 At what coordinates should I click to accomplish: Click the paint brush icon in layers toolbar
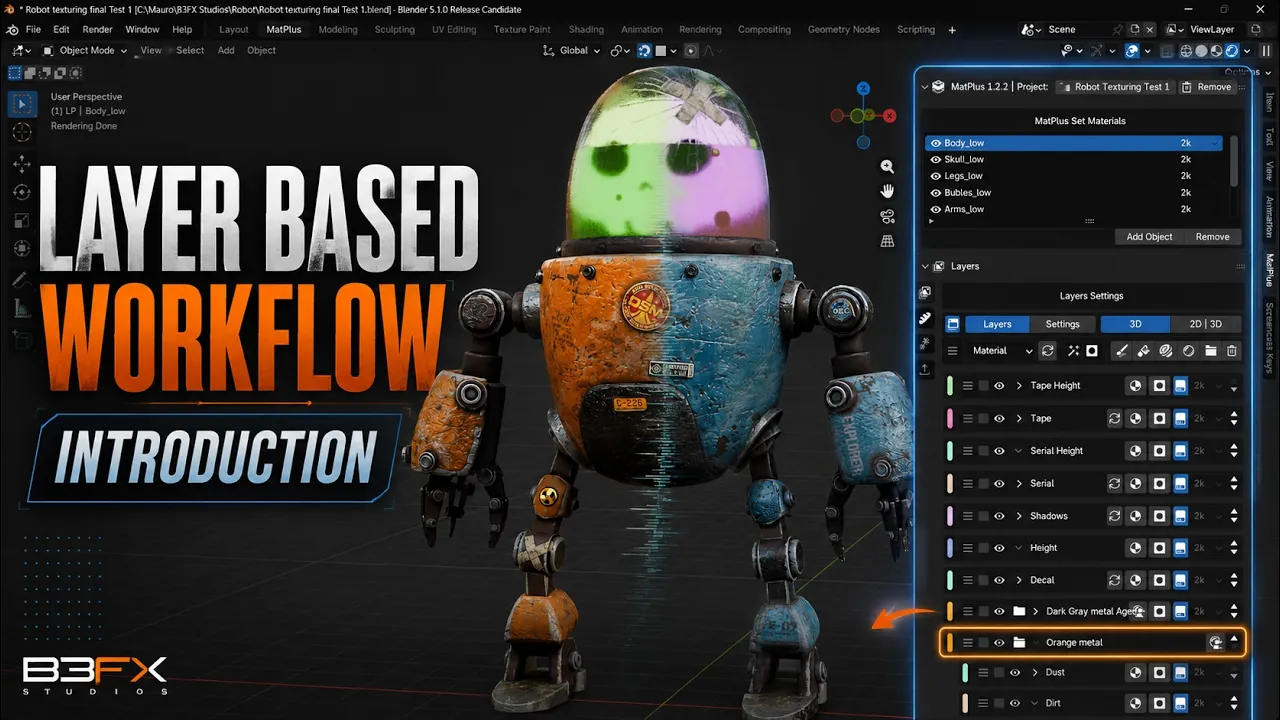tap(1122, 351)
